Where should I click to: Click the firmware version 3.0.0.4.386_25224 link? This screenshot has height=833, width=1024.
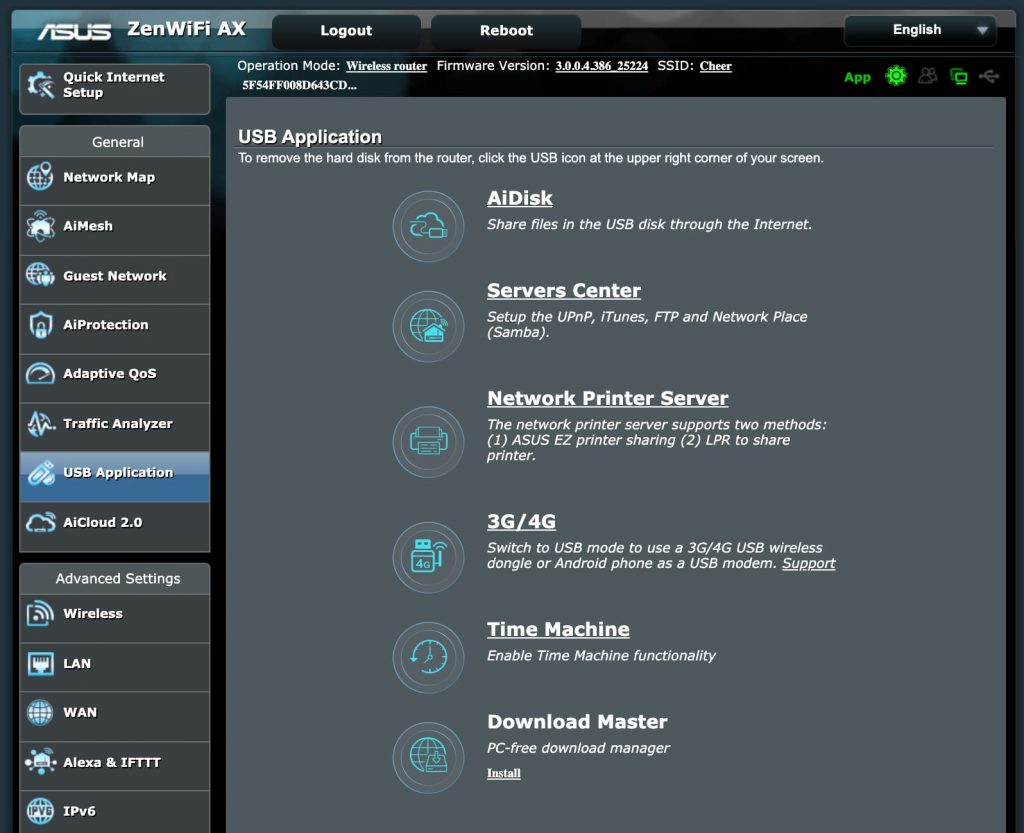tap(601, 66)
